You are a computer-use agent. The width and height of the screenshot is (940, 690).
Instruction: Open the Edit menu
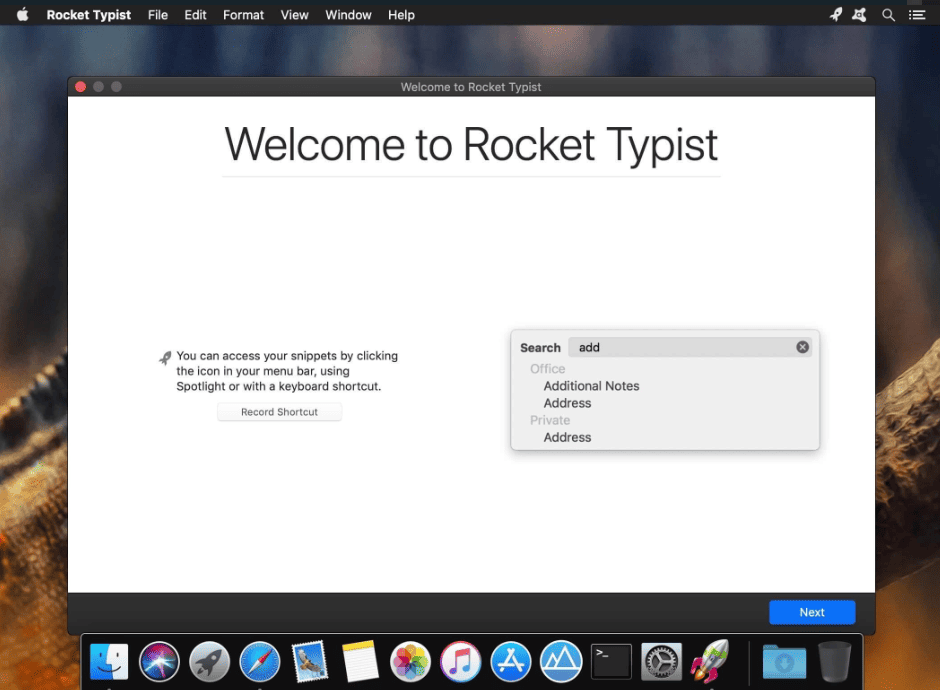pyautogui.click(x=195, y=15)
